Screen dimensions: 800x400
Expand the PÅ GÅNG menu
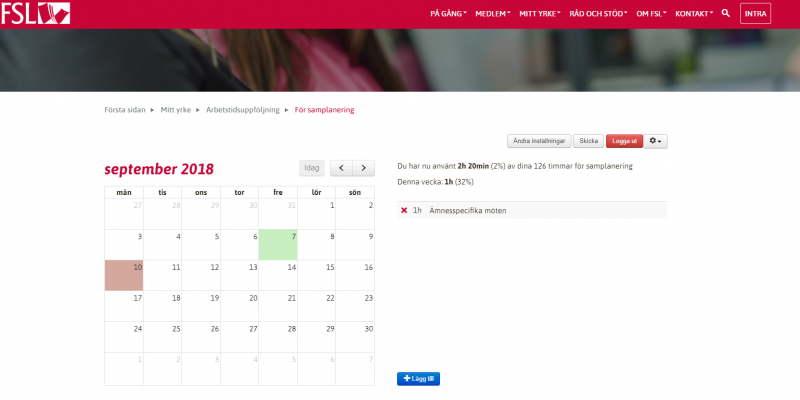[x=448, y=13]
